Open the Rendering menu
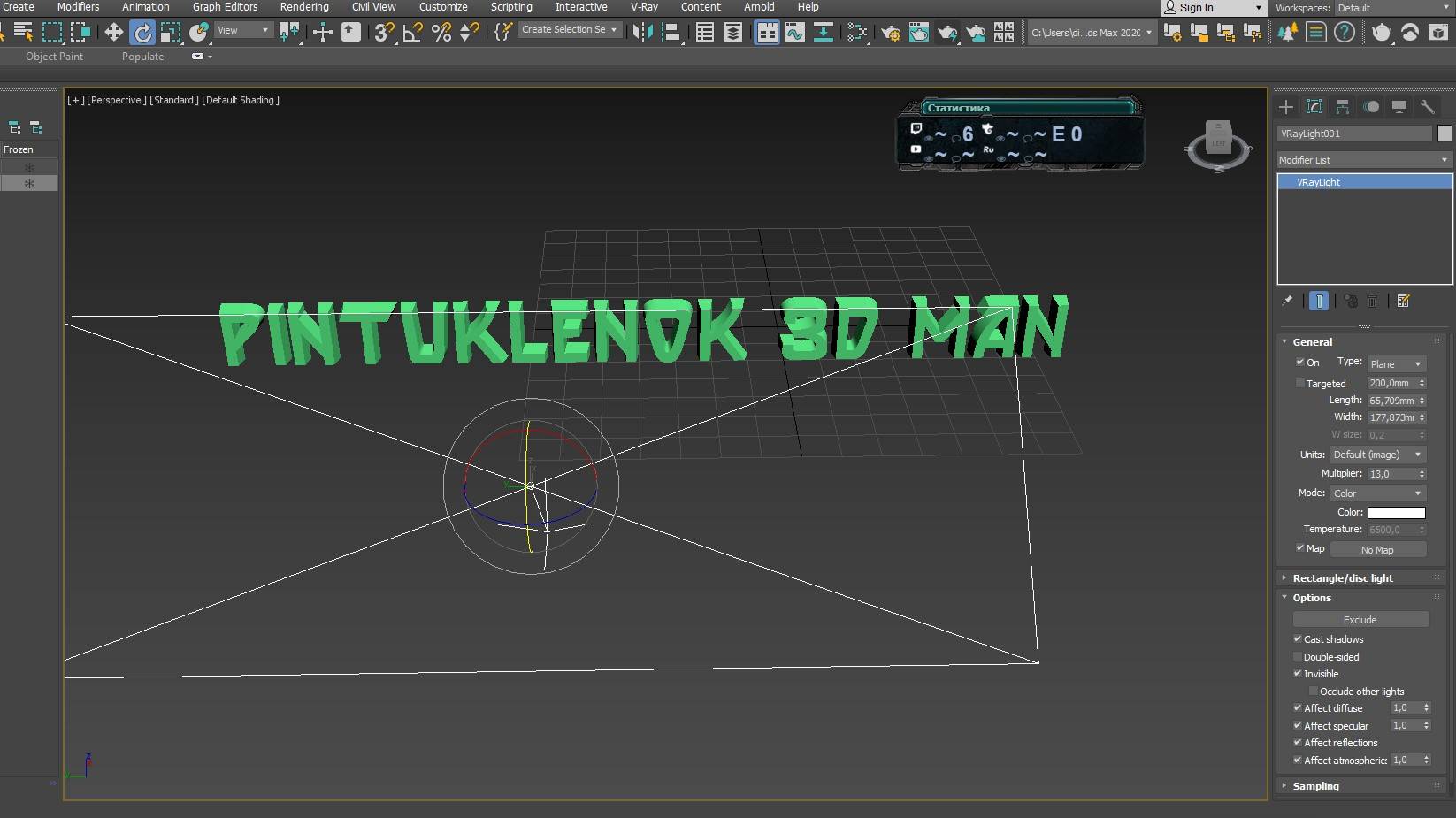Image resolution: width=1456 pixels, height=818 pixels. 304,7
